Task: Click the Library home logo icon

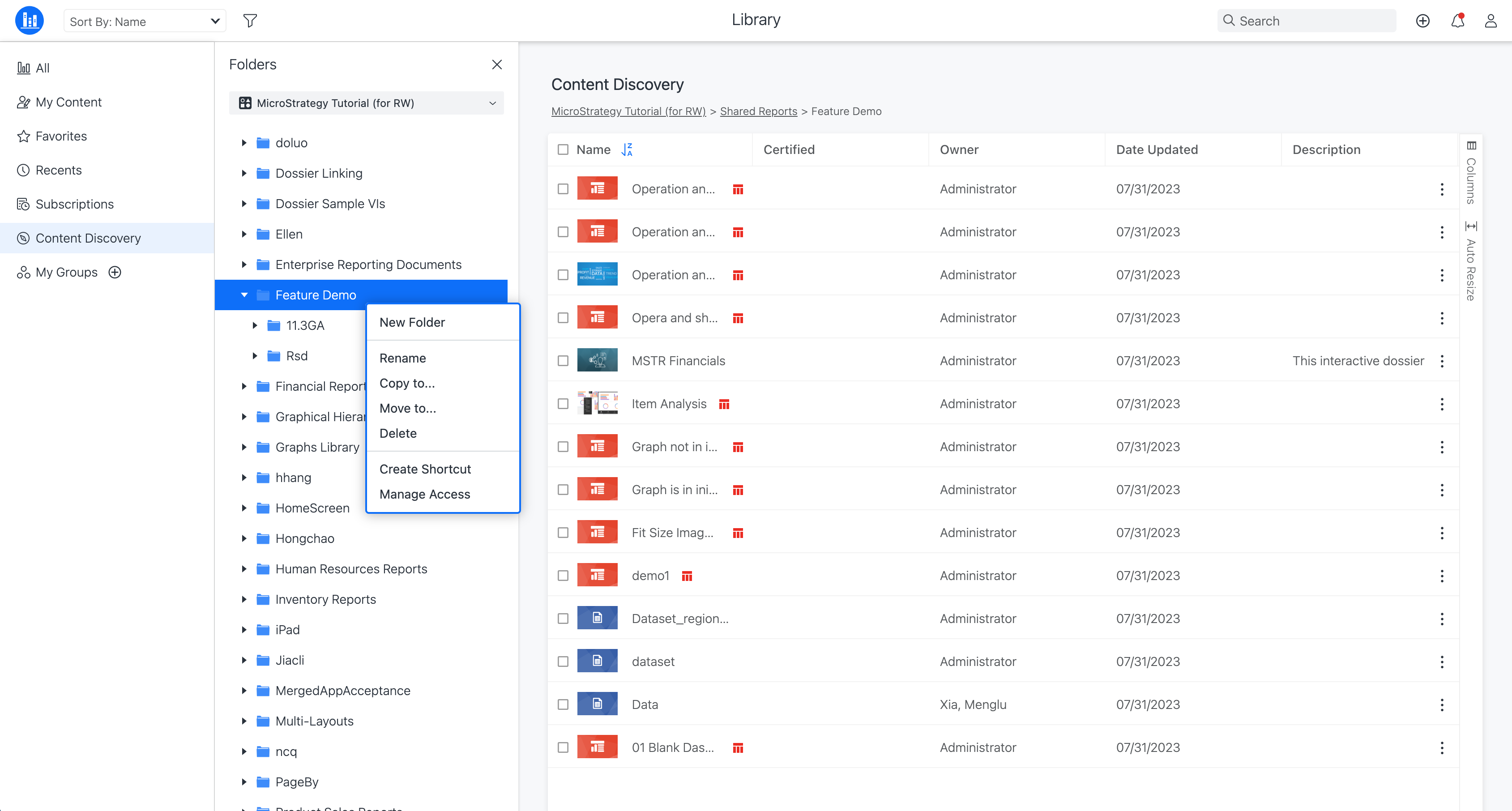Action: (30, 21)
